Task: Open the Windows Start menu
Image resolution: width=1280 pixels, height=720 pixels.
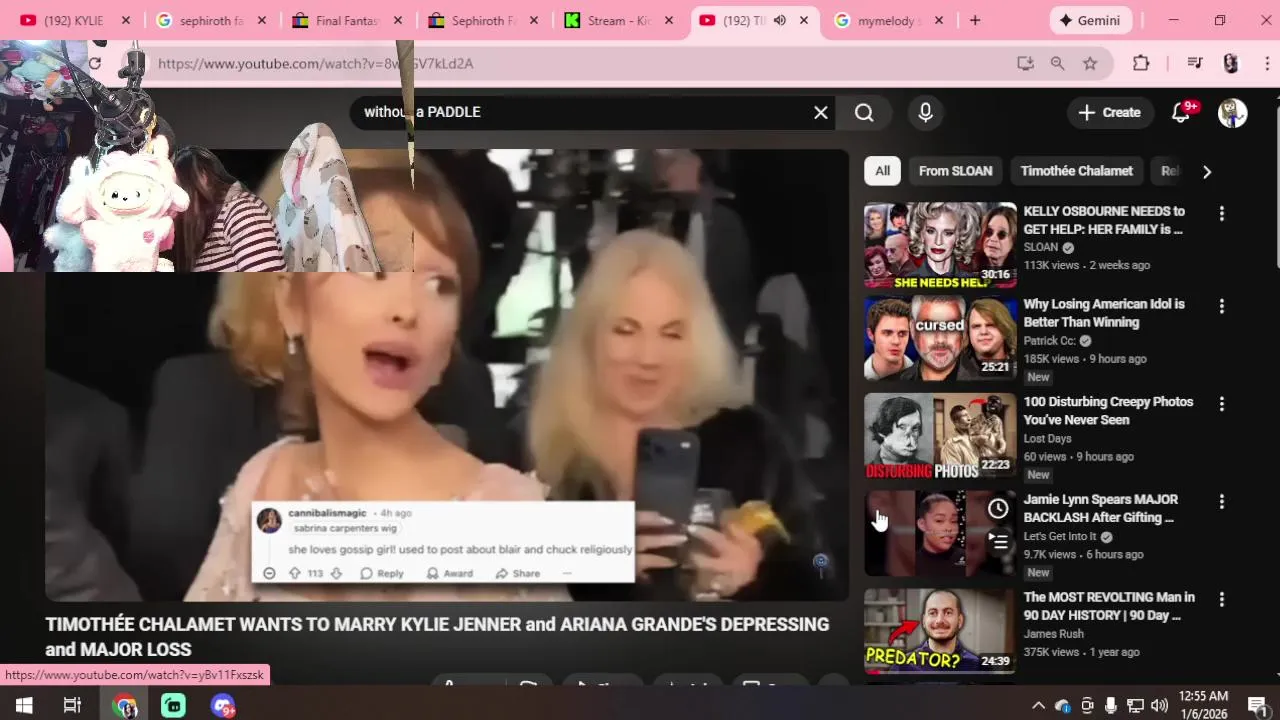Action: (x=23, y=705)
